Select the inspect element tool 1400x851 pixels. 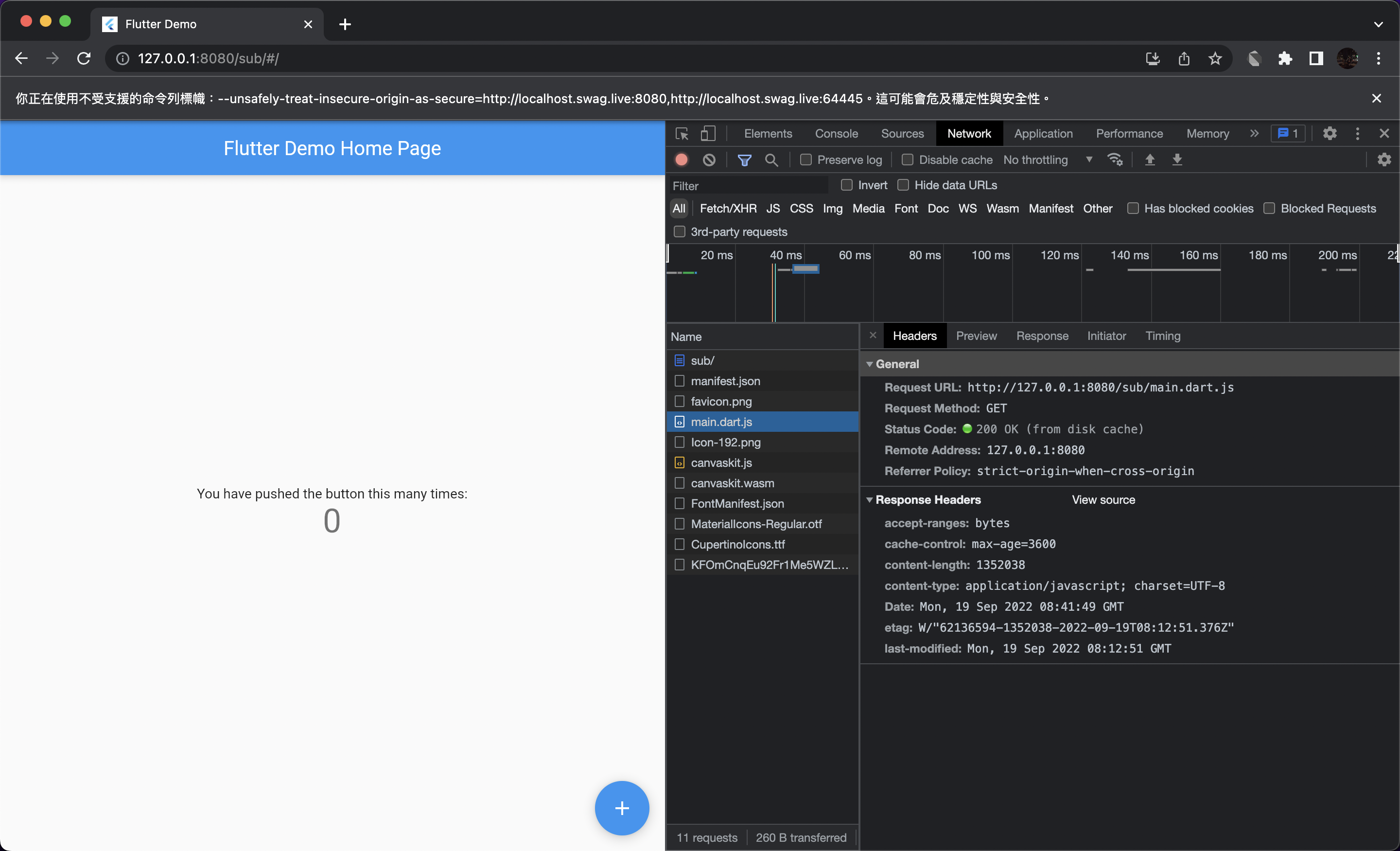[681, 133]
